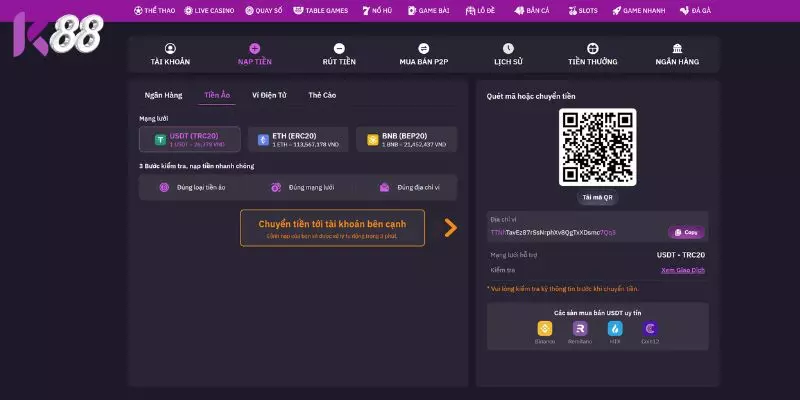This screenshot has height=400, width=800.
Task: Click the orange right chevron arrow
Action: 451,228
